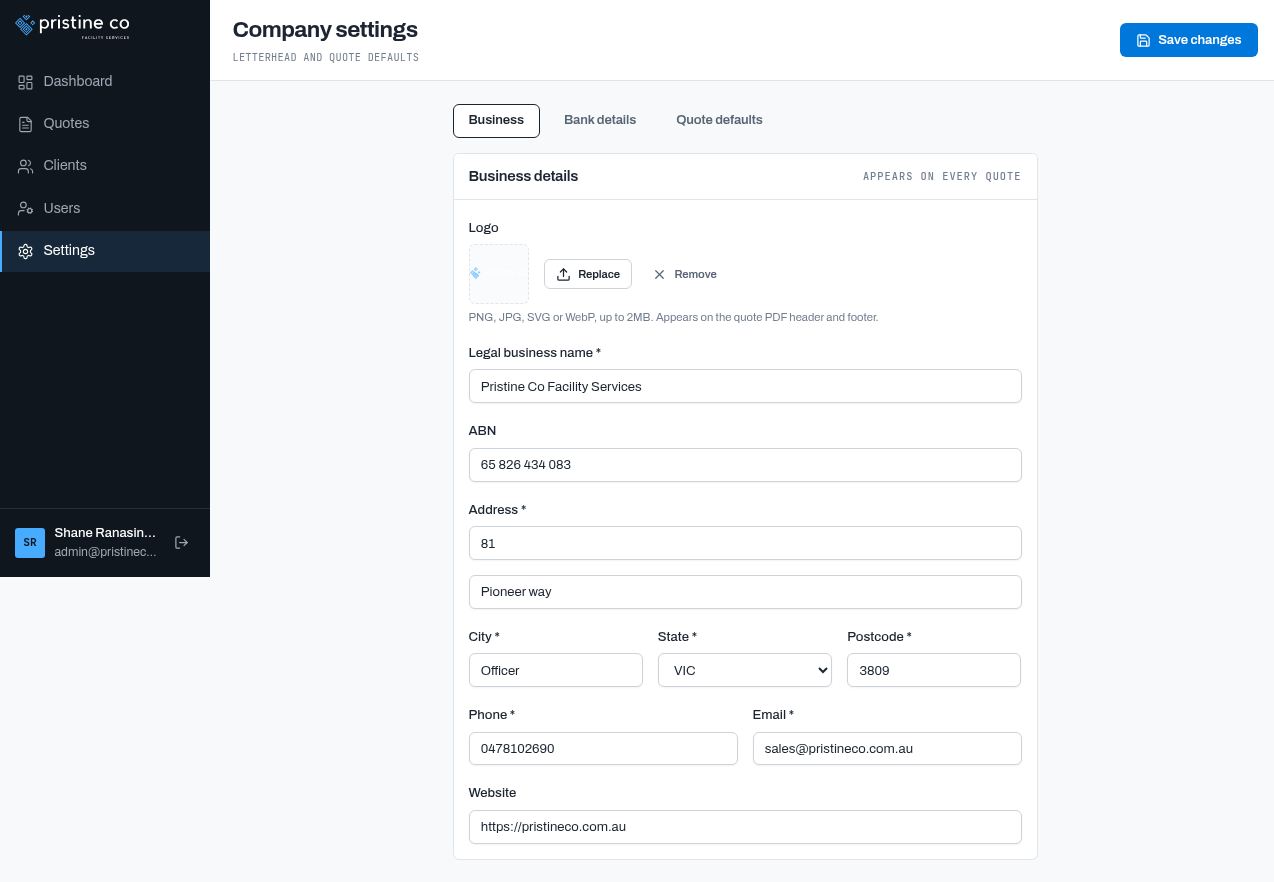Click the Logo label
Viewport: 1274px width, 882px height.
tap(483, 228)
